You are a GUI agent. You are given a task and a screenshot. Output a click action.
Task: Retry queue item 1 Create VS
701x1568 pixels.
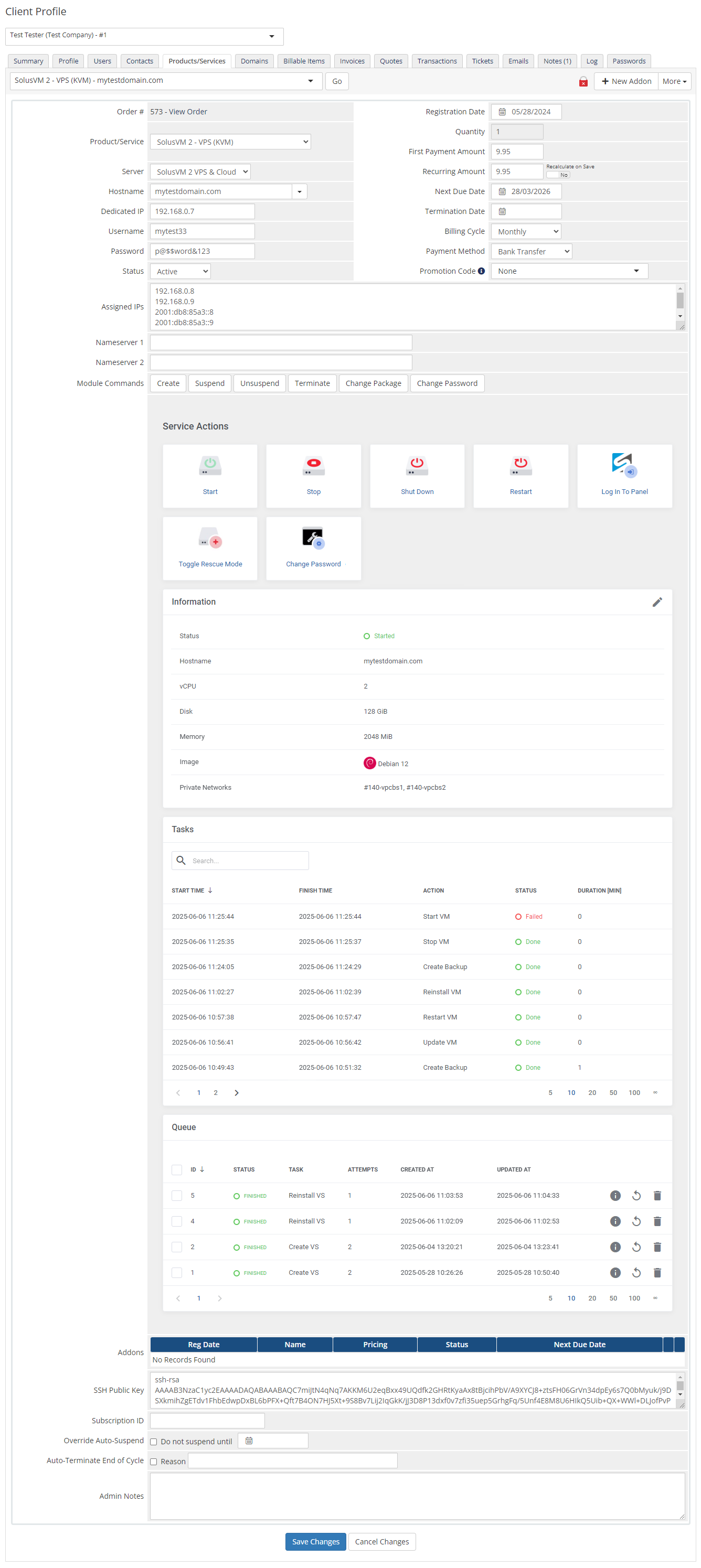pyautogui.click(x=636, y=1272)
